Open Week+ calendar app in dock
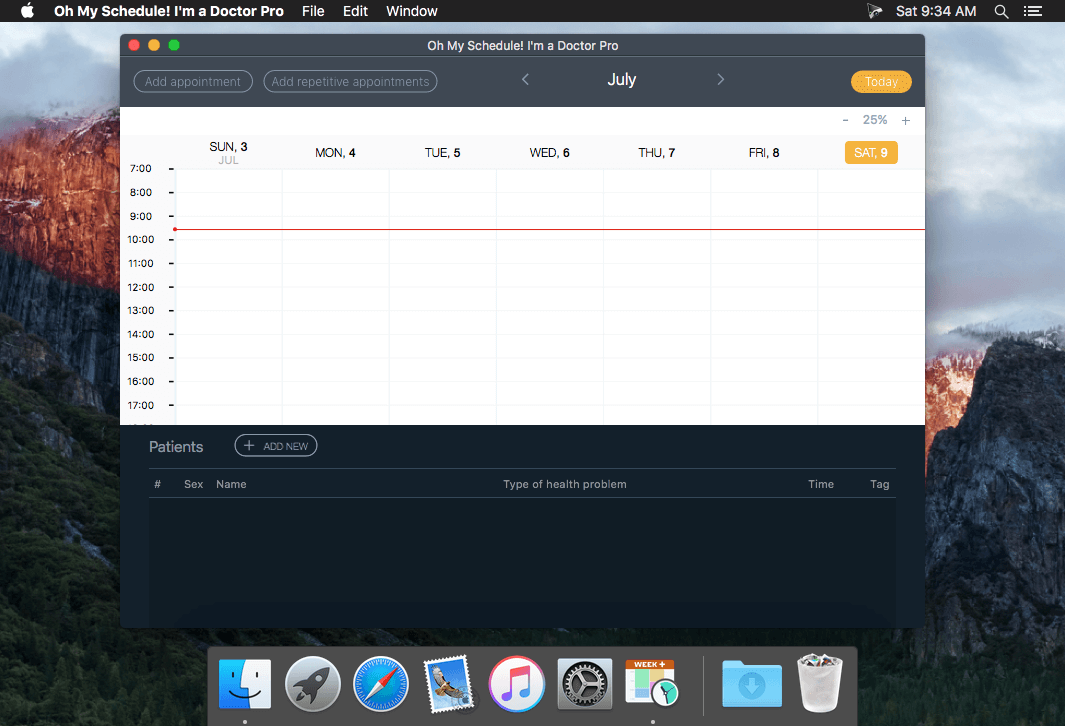This screenshot has width=1065, height=726. click(651, 683)
